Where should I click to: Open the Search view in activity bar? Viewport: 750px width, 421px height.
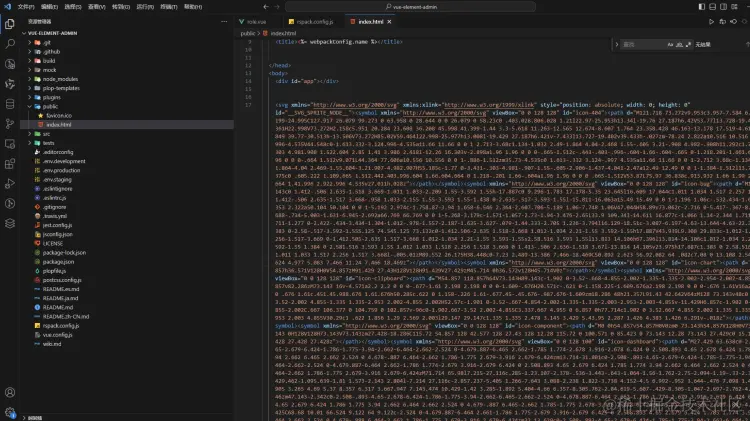click(10, 44)
